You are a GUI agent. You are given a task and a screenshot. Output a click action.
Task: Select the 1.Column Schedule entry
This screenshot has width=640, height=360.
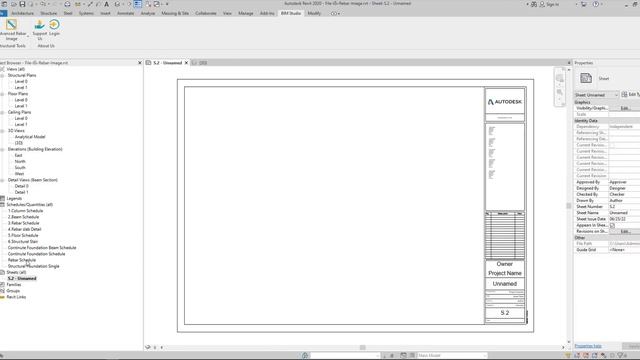[25, 211]
